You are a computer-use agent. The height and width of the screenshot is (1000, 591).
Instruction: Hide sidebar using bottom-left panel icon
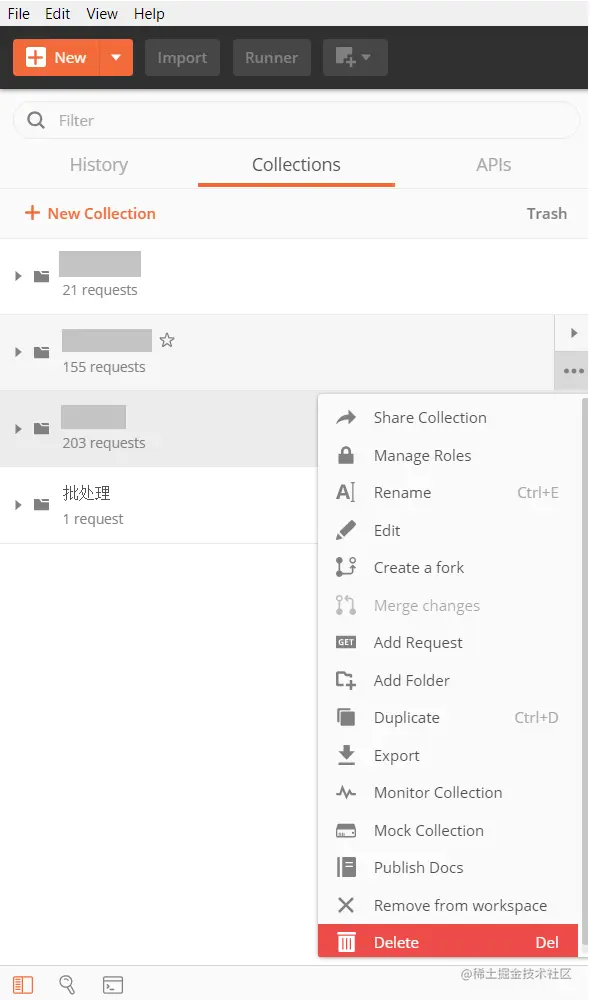[23, 985]
